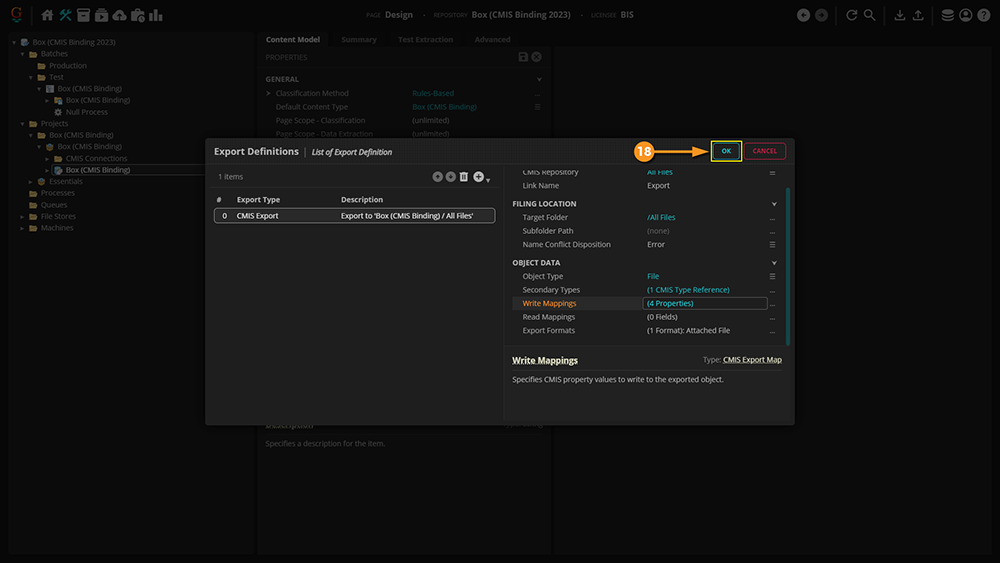Open ellipsis editor for Export Formats

click(x=772, y=331)
